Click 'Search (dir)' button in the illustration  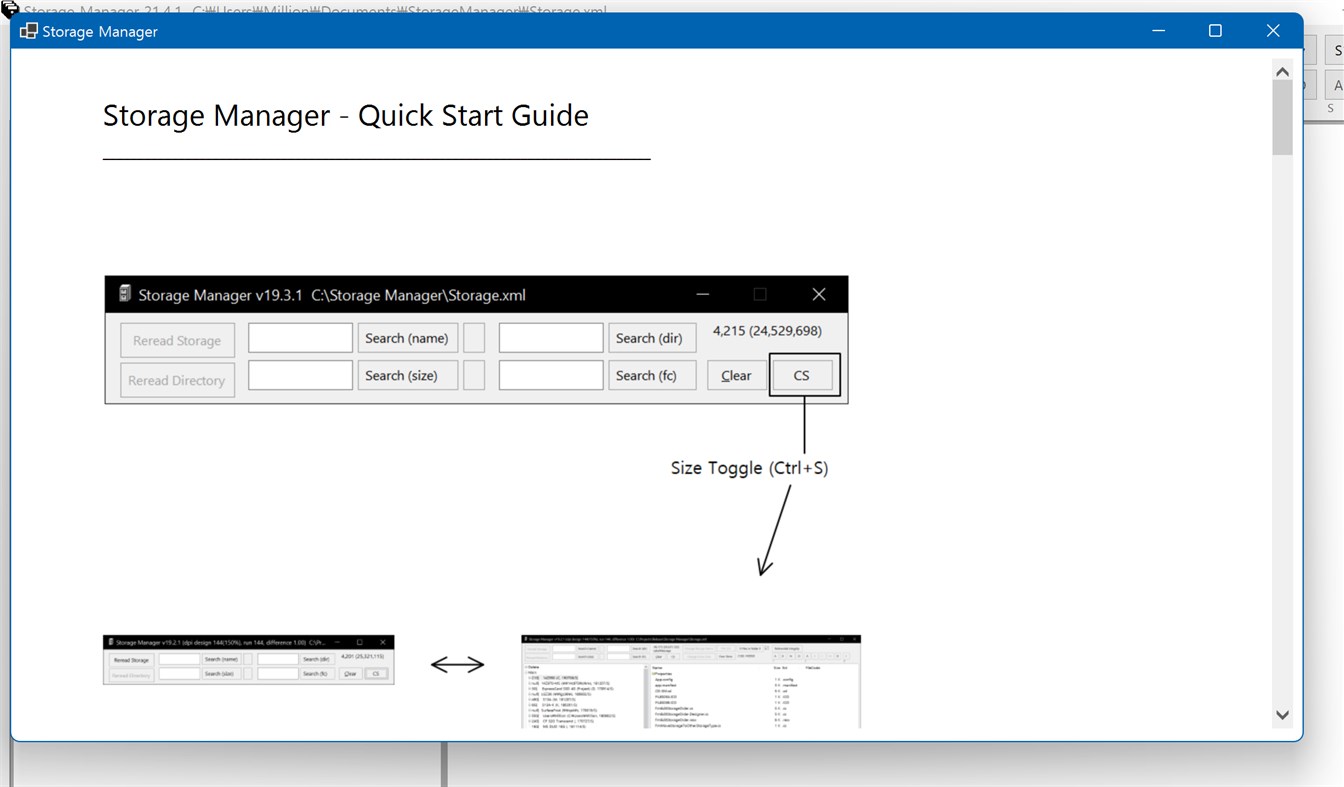pos(652,338)
